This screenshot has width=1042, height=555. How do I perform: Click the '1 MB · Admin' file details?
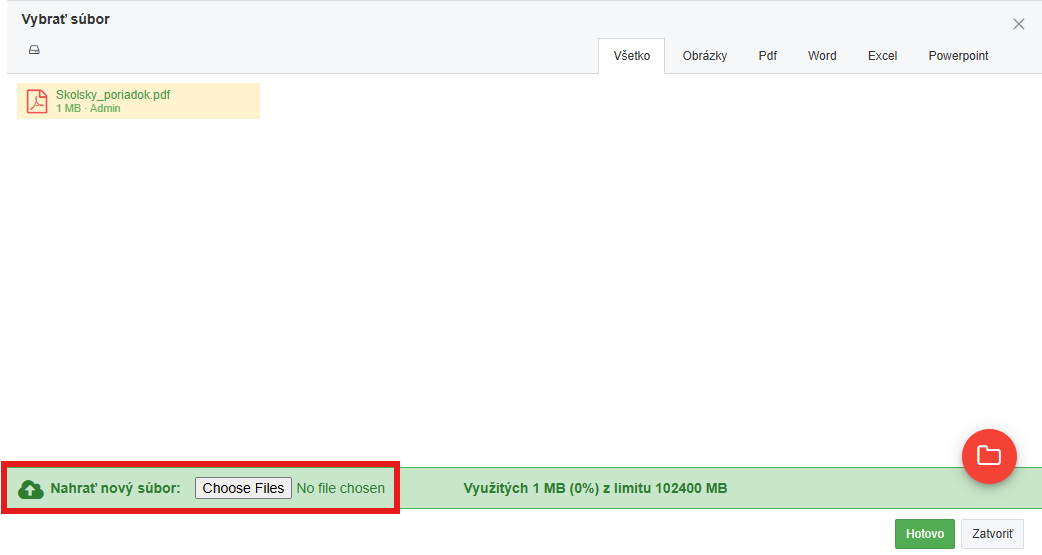pos(88,108)
